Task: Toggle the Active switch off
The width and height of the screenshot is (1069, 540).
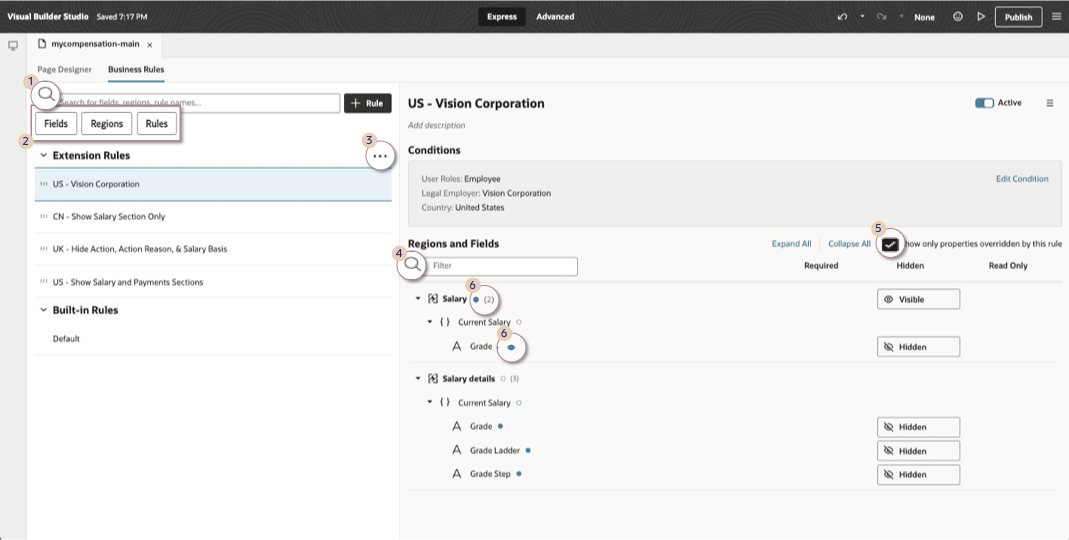Action: click(x=984, y=103)
